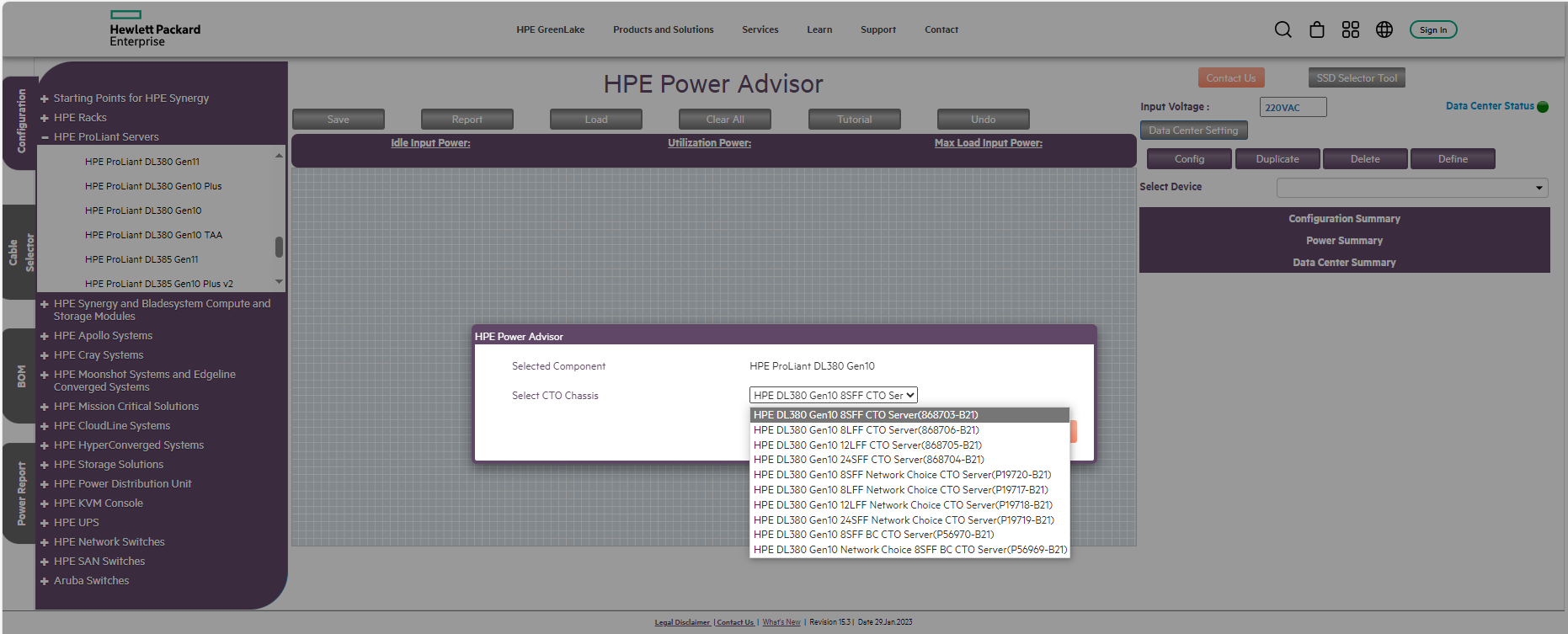The width and height of the screenshot is (1568, 634).
Task: Expand HPE Apollo Systems category
Action: pyautogui.click(x=45, y=336)
